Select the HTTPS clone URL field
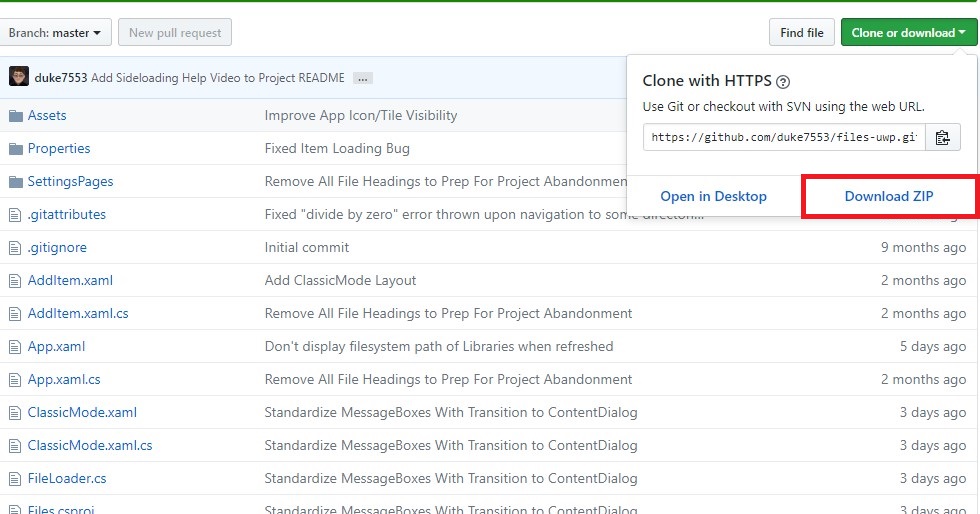The width and height of the screenshot is (980, 514). [783, 138]
